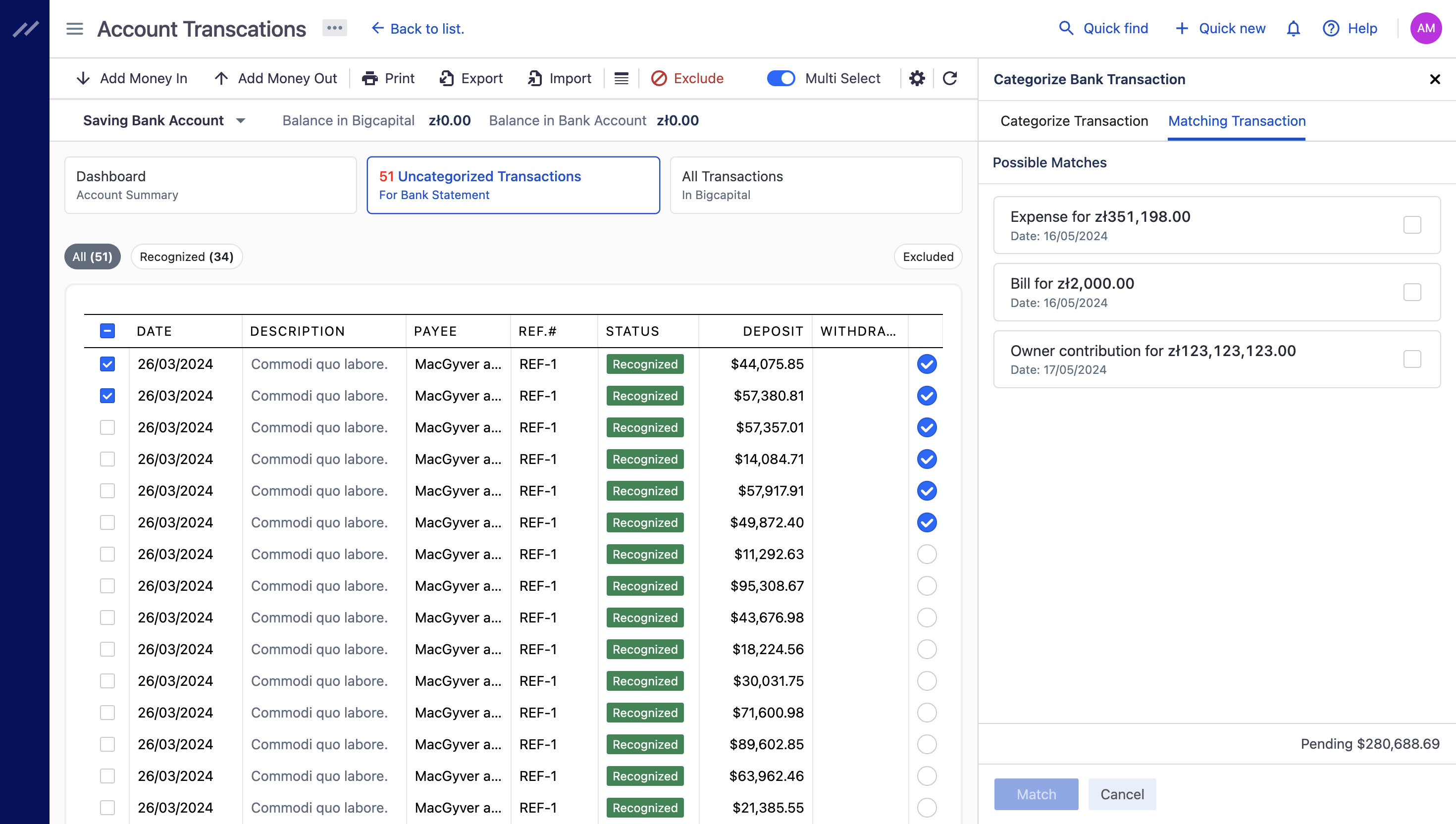Toggle the Multi Select switch
Screen dimensions: 1456x824
[782, 78]
